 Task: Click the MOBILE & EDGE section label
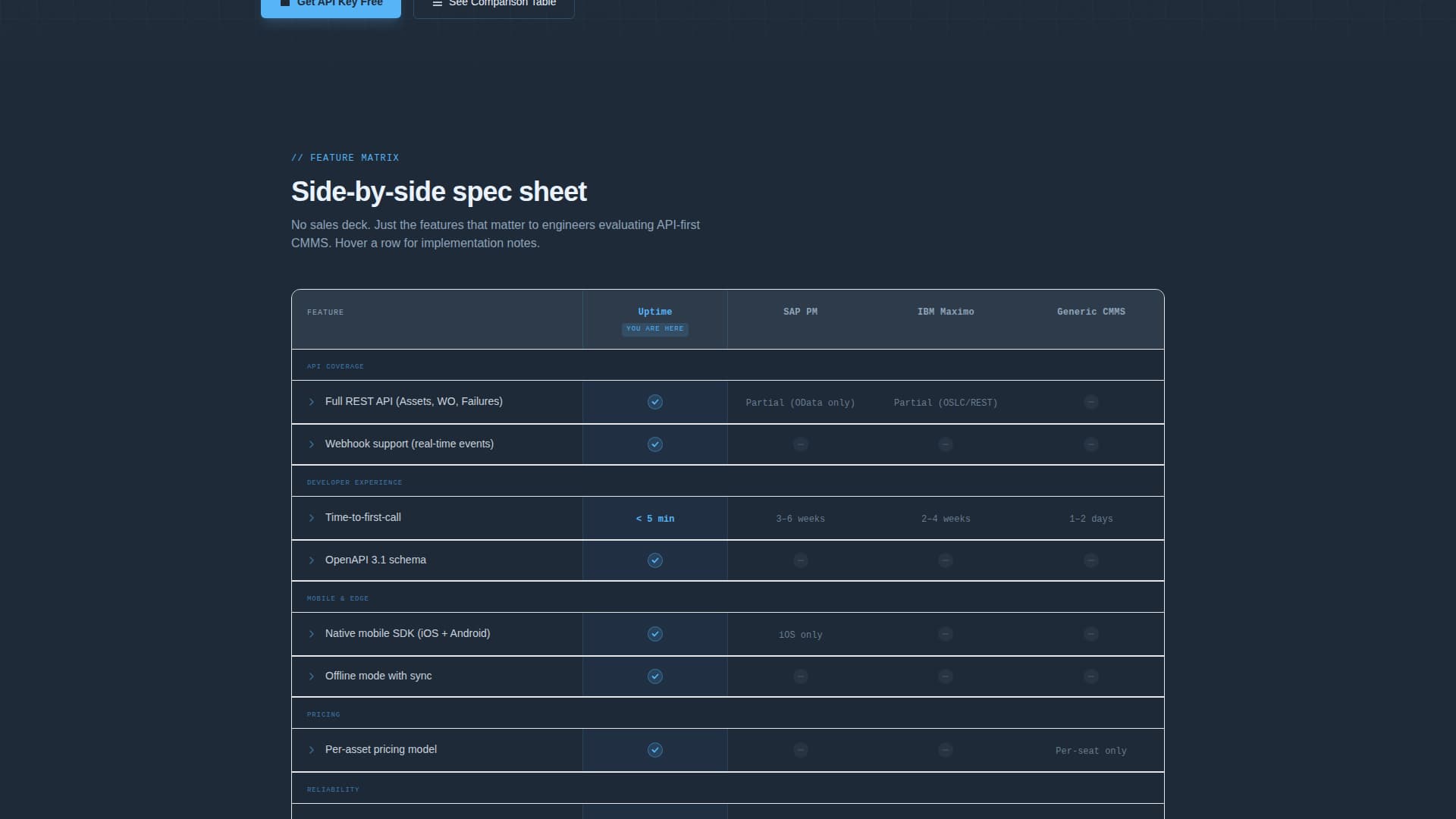click(337, 598)
